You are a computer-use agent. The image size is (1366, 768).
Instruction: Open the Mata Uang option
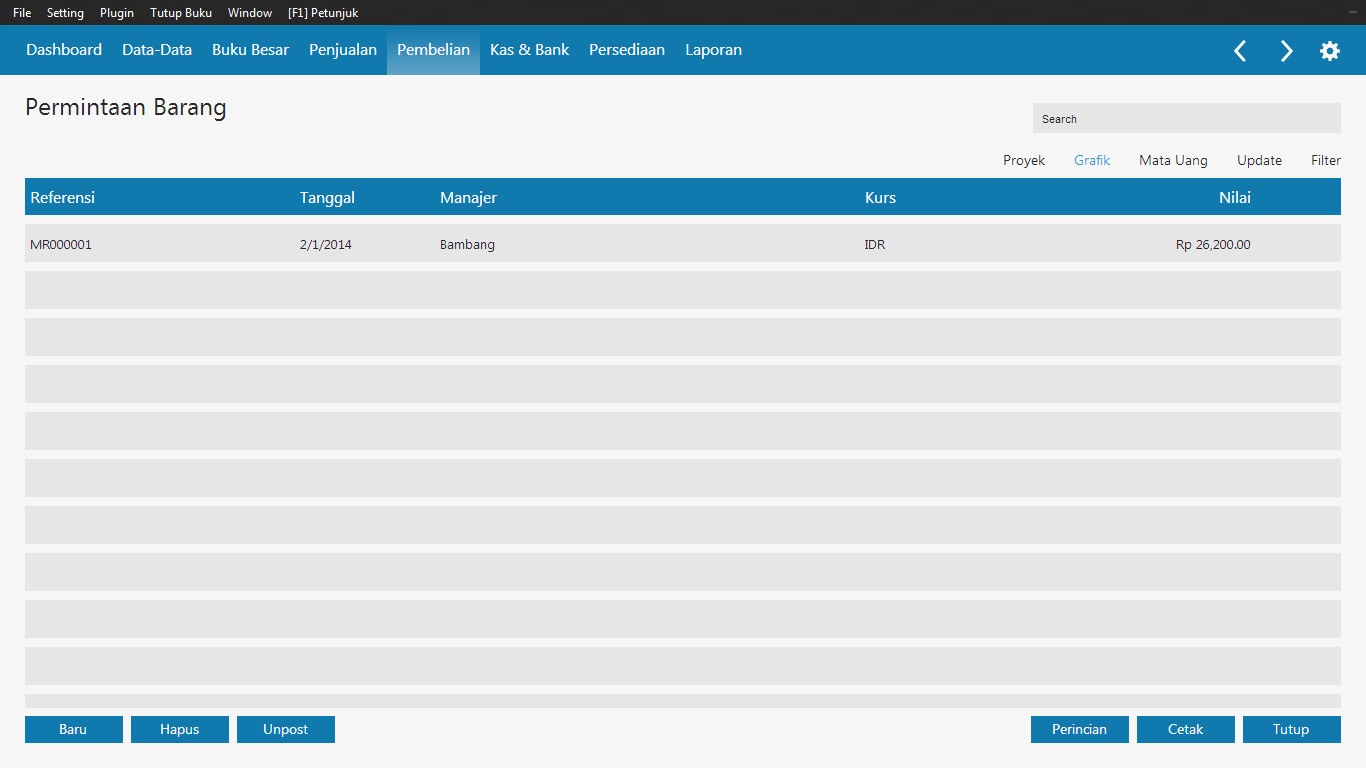(x=1173, y=160)
